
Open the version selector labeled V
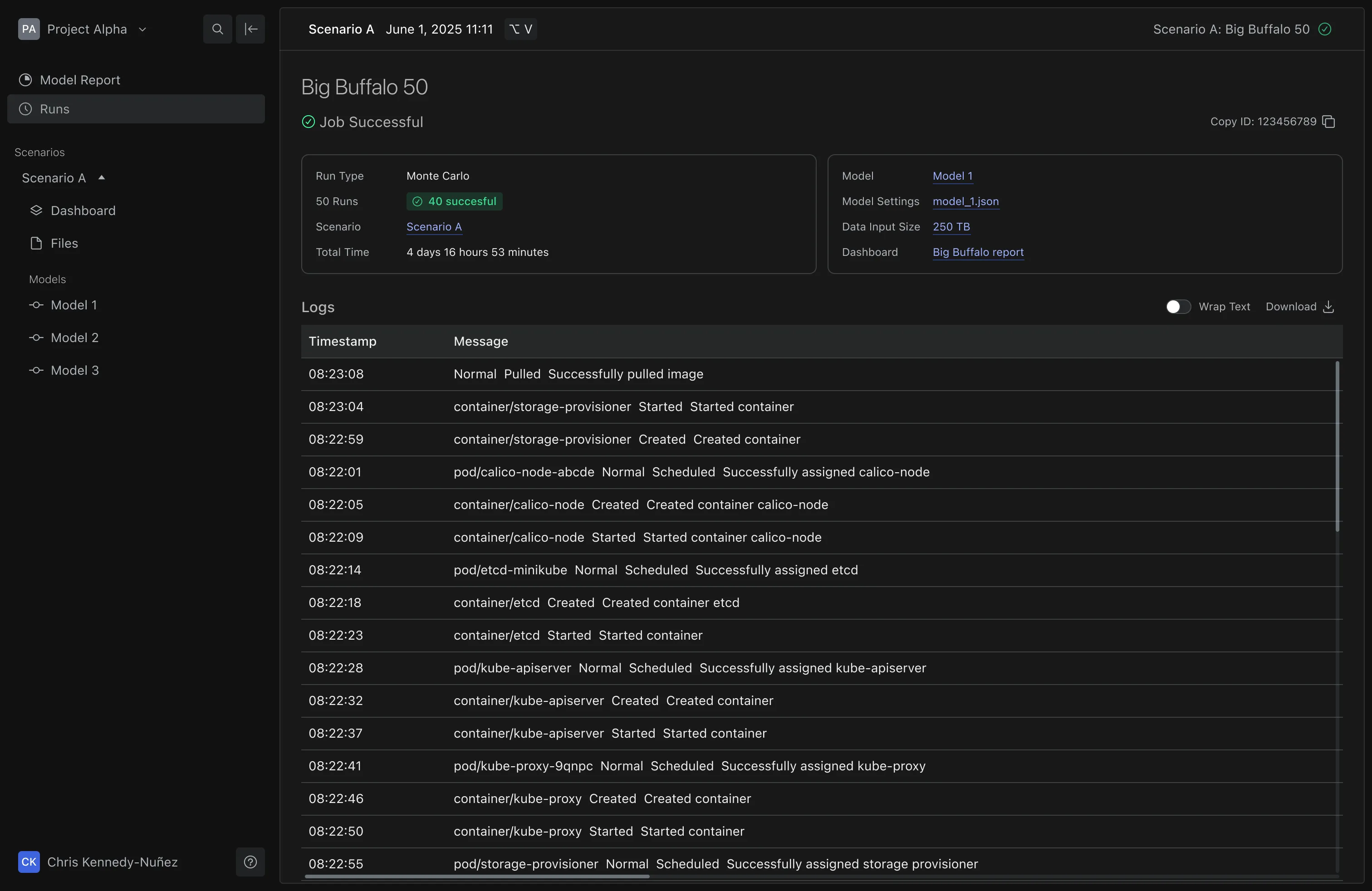pyautogui.click(x=520, y=29)
